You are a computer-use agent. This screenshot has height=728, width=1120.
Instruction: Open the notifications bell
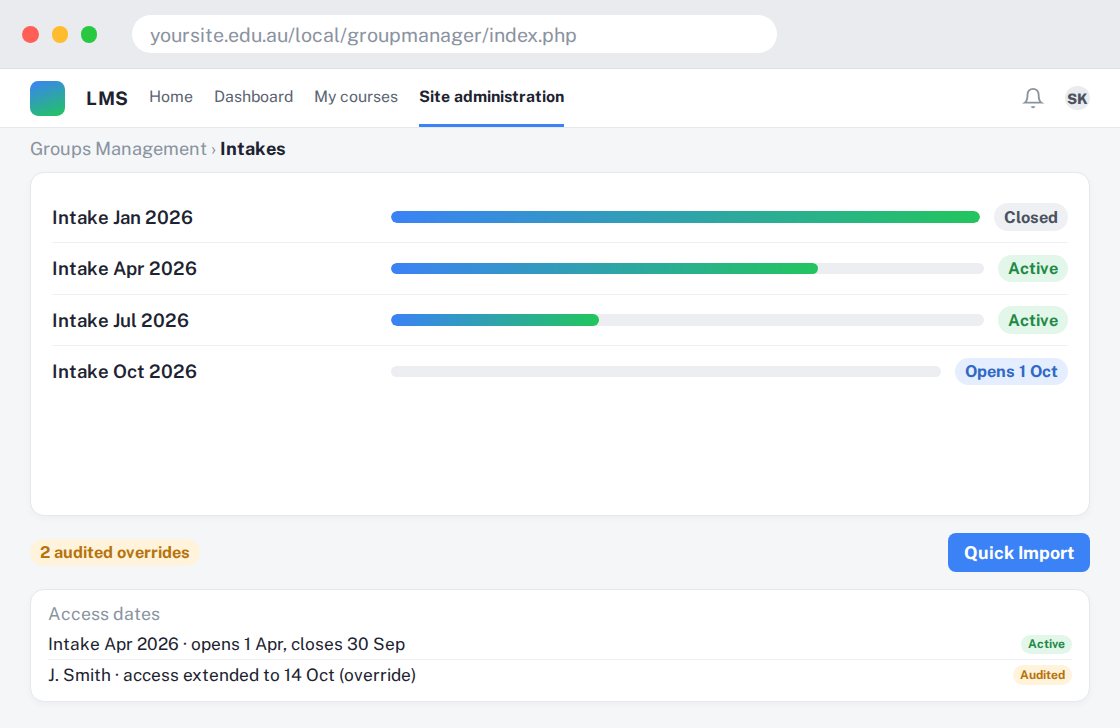tap(1033, 98)
